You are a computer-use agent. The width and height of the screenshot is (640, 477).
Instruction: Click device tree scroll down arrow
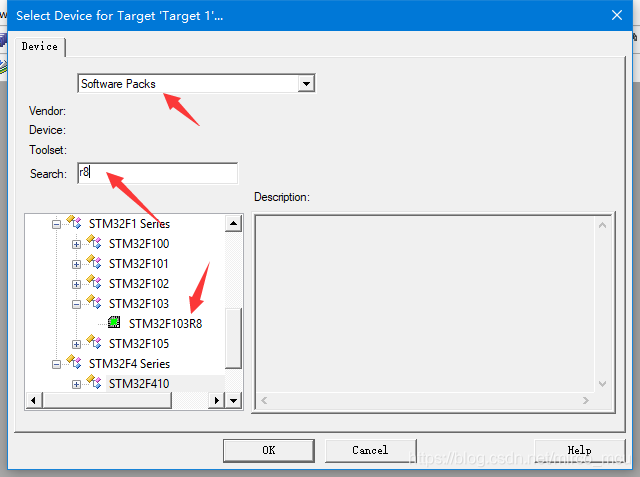233,400
